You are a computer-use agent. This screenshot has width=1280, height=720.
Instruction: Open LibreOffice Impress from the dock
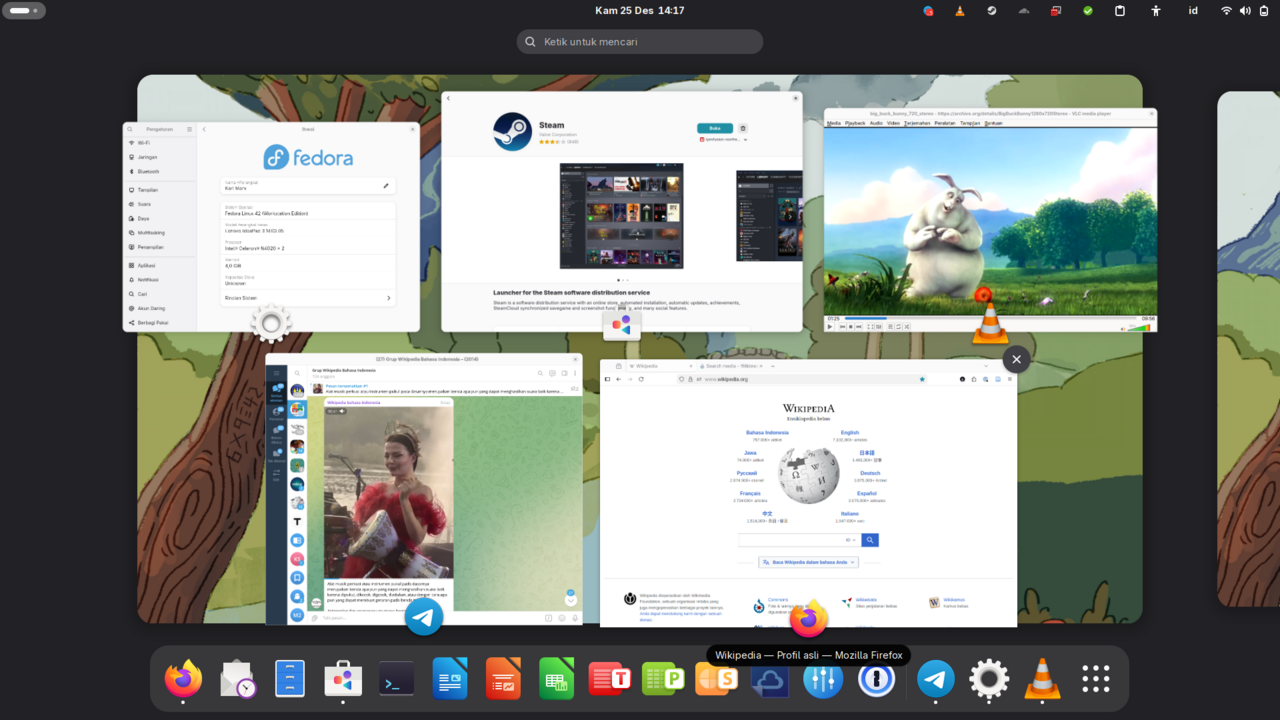click(x=503, y=680)
